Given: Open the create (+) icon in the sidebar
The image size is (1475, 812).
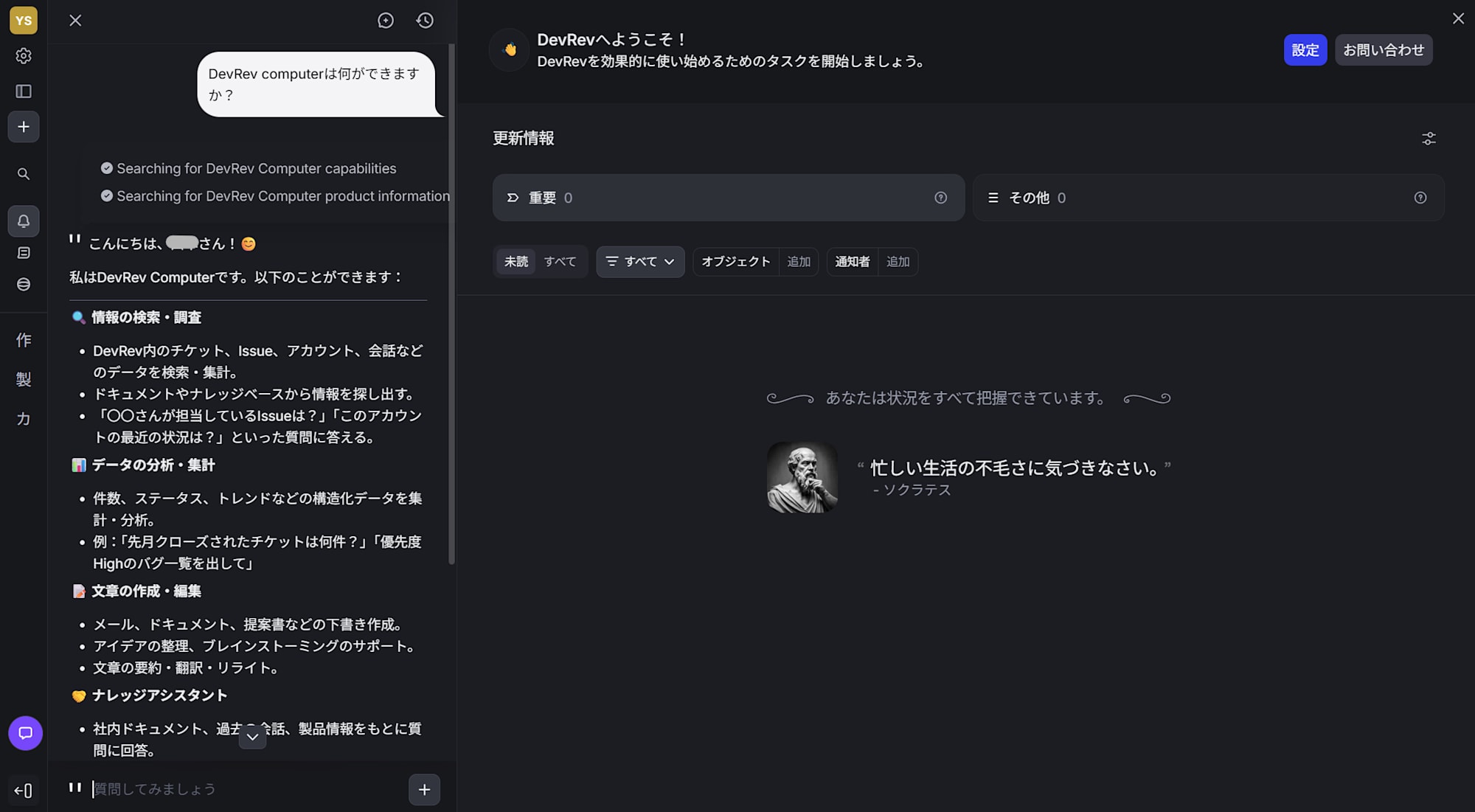Looking at the screenshot, I should 24,127.
